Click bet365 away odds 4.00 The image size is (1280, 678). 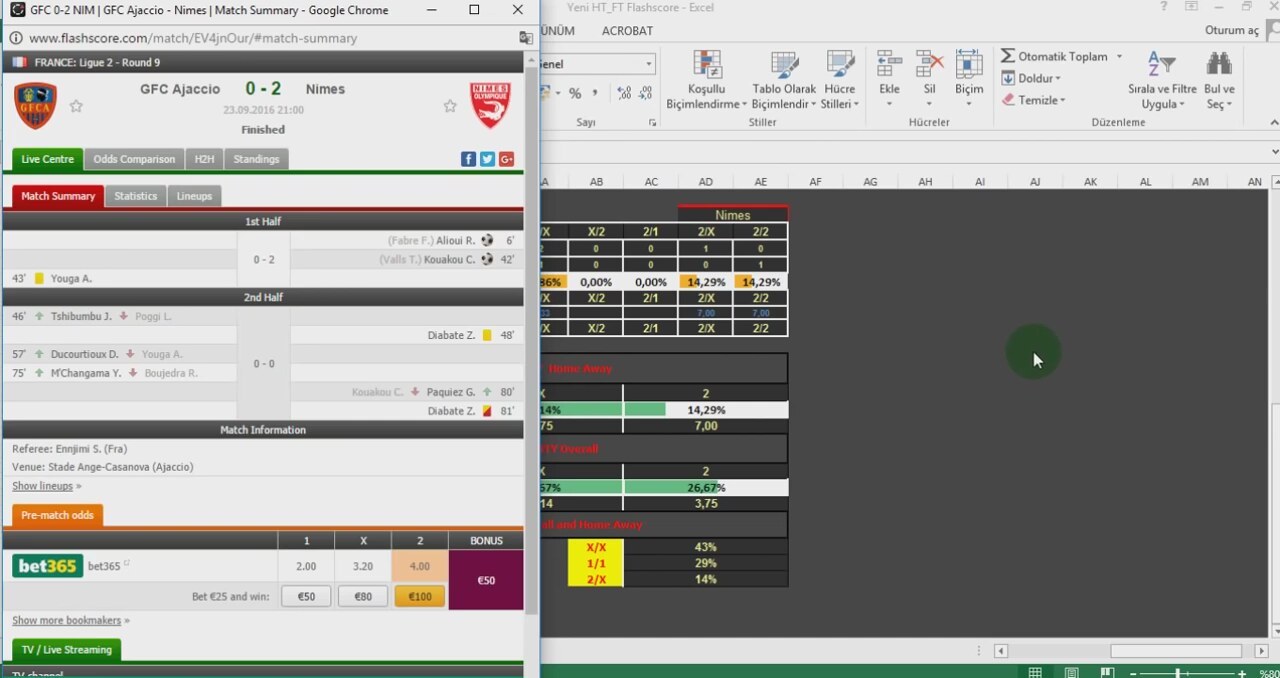(420, 566)
